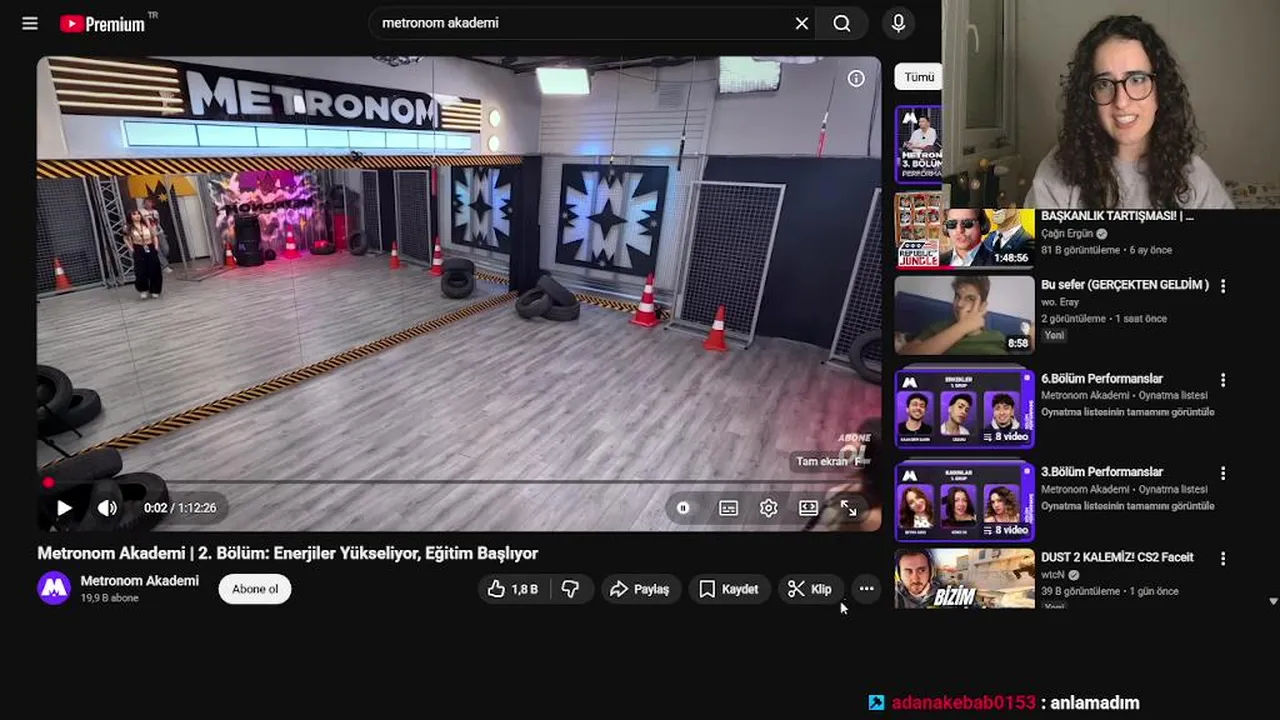Open 6.Bölüm Performanslar playlist title
The height and width of the screenshot is (720, 1280).
coord(1102,379)
